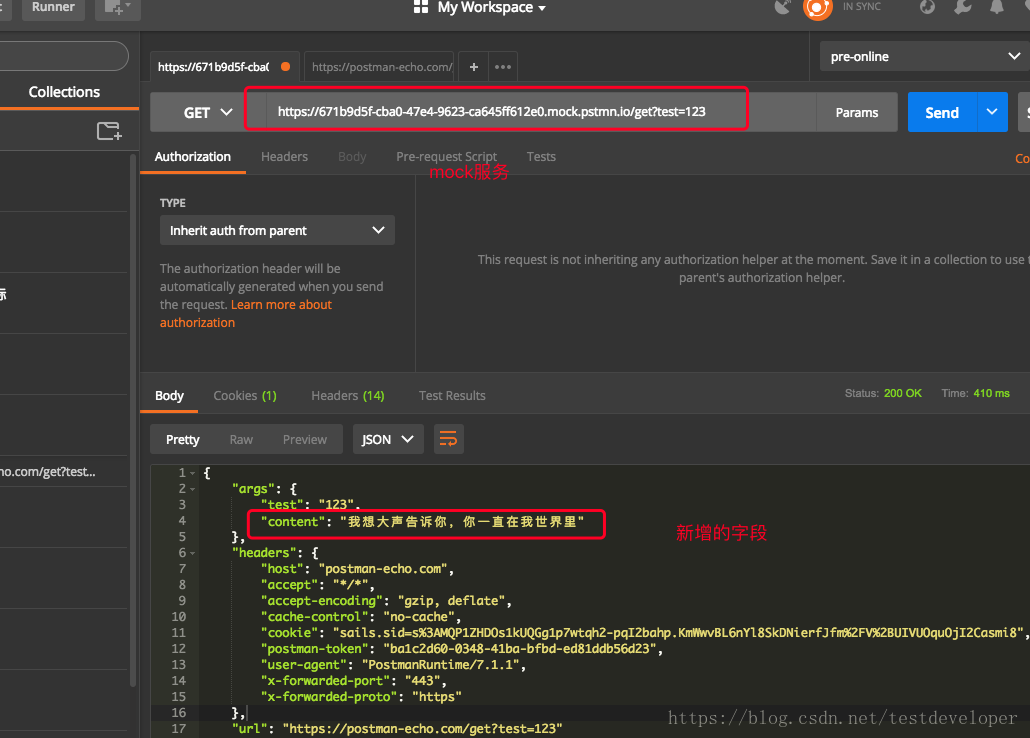
Task: Open tab options ellipsis menu
Action: pyautogui.click(x=503, y=67)
